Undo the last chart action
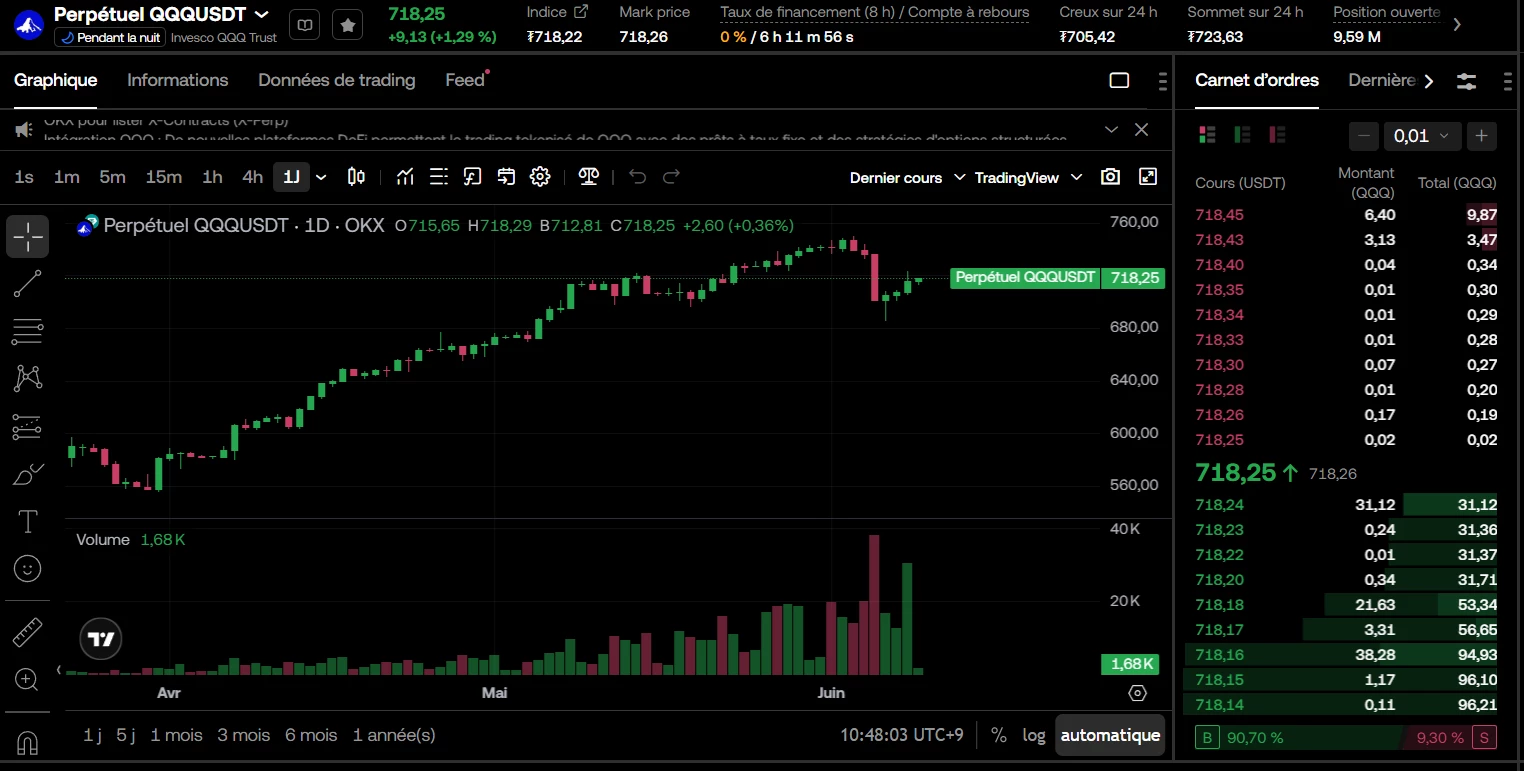Viewport: 1524px width, 771px height. tap(638, 177)
